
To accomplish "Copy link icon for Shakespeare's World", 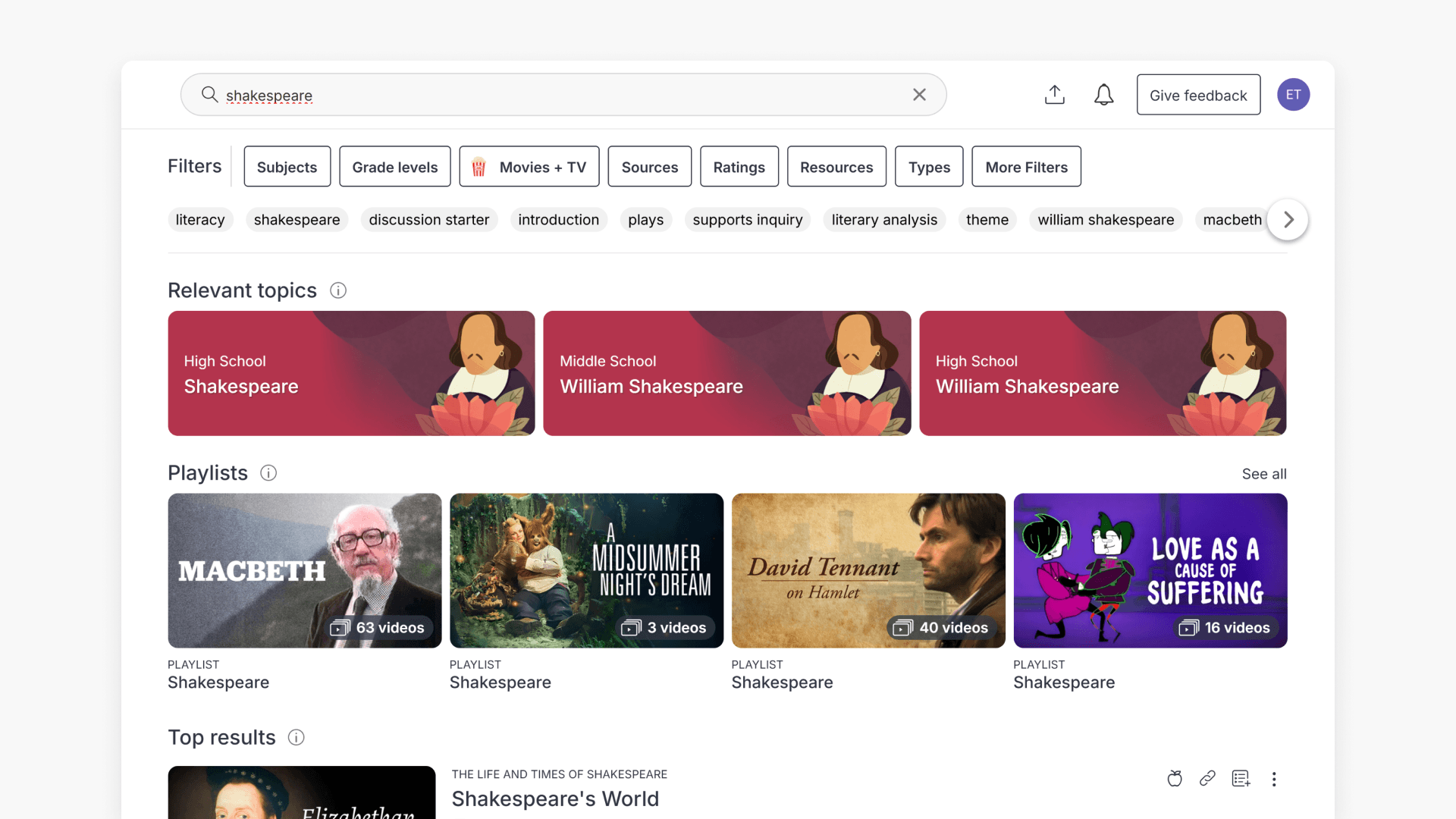I will point(1207,779).
